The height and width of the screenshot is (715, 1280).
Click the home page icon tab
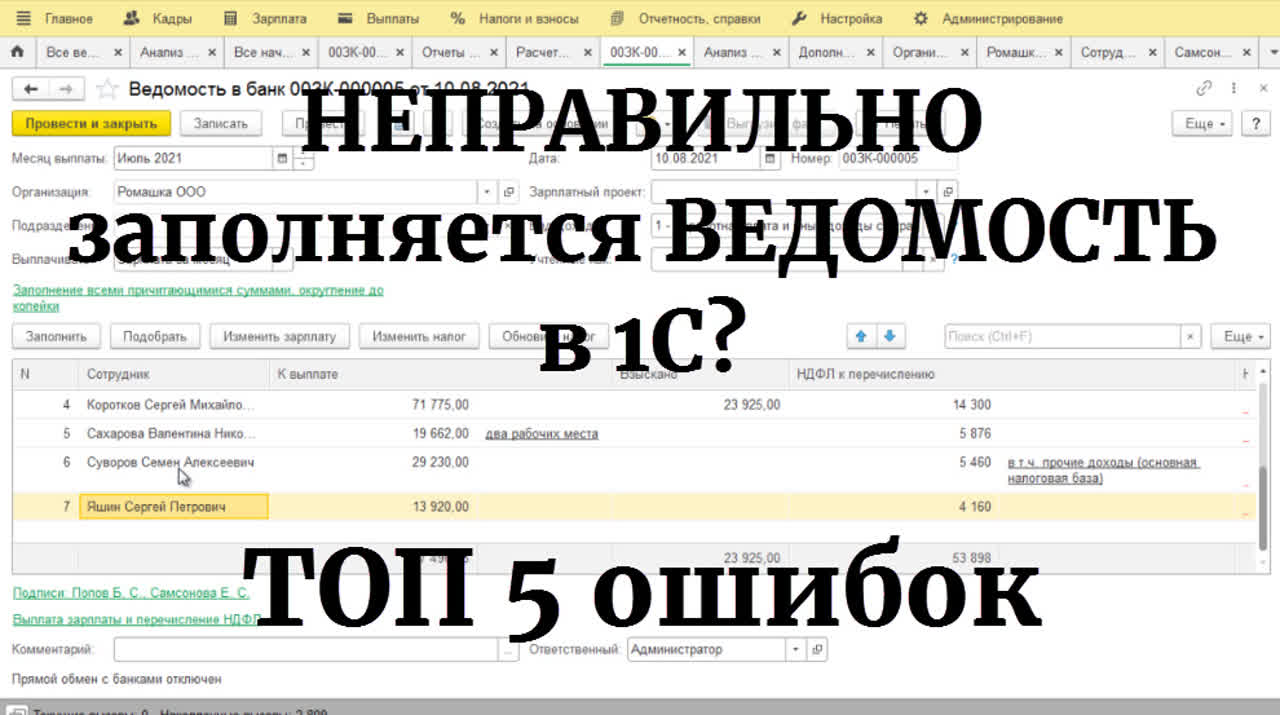pyautogui.click(x=17, y=52)
